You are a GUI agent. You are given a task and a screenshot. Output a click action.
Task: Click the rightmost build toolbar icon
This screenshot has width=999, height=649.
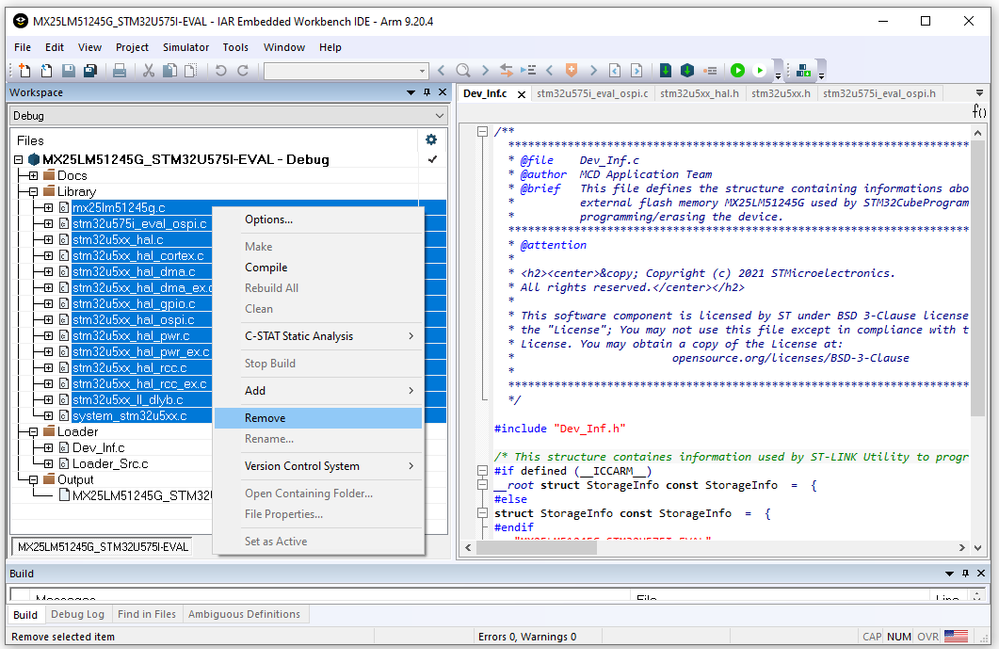tap(803, 70)
